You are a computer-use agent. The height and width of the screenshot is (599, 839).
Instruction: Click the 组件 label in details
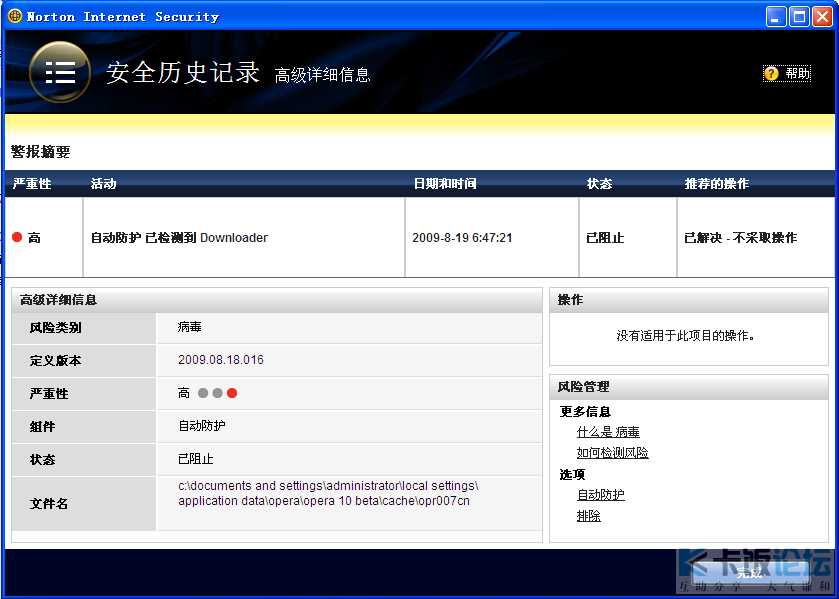[42, 427]
